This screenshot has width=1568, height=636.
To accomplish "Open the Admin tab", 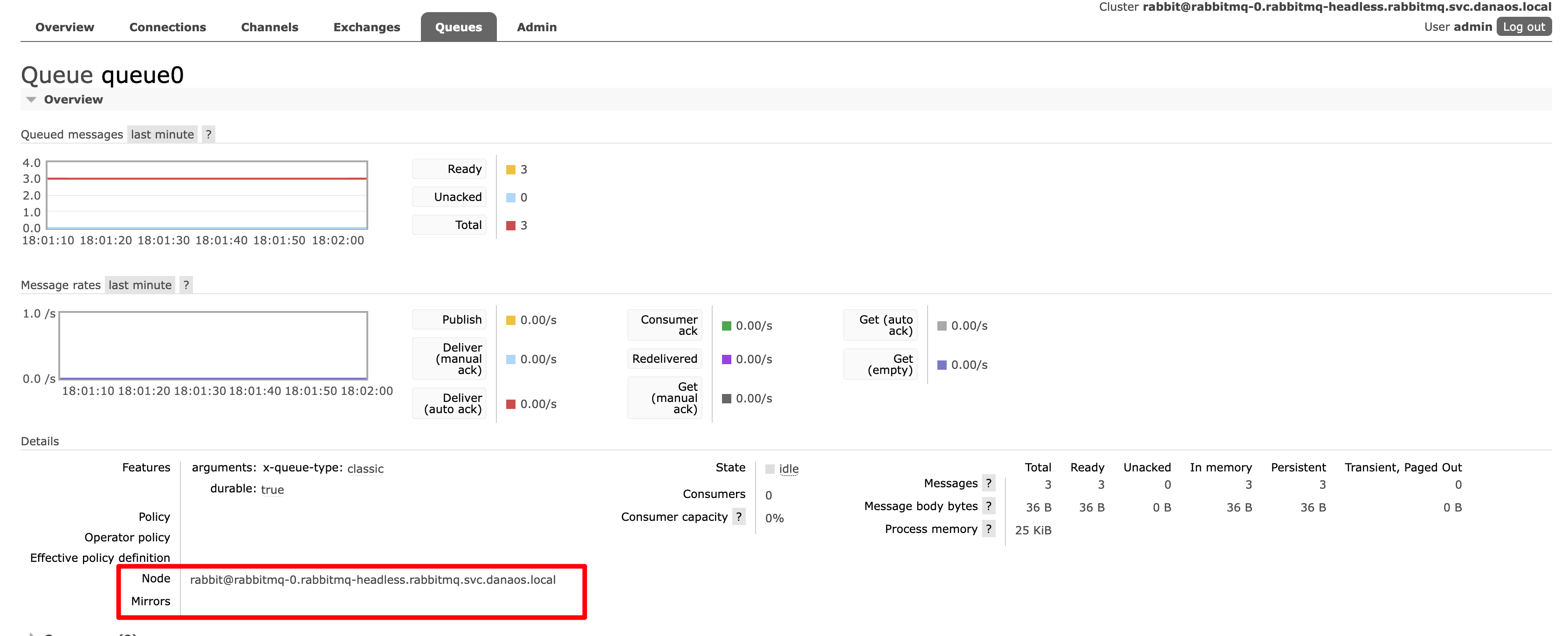I will [x=536, y=27].
